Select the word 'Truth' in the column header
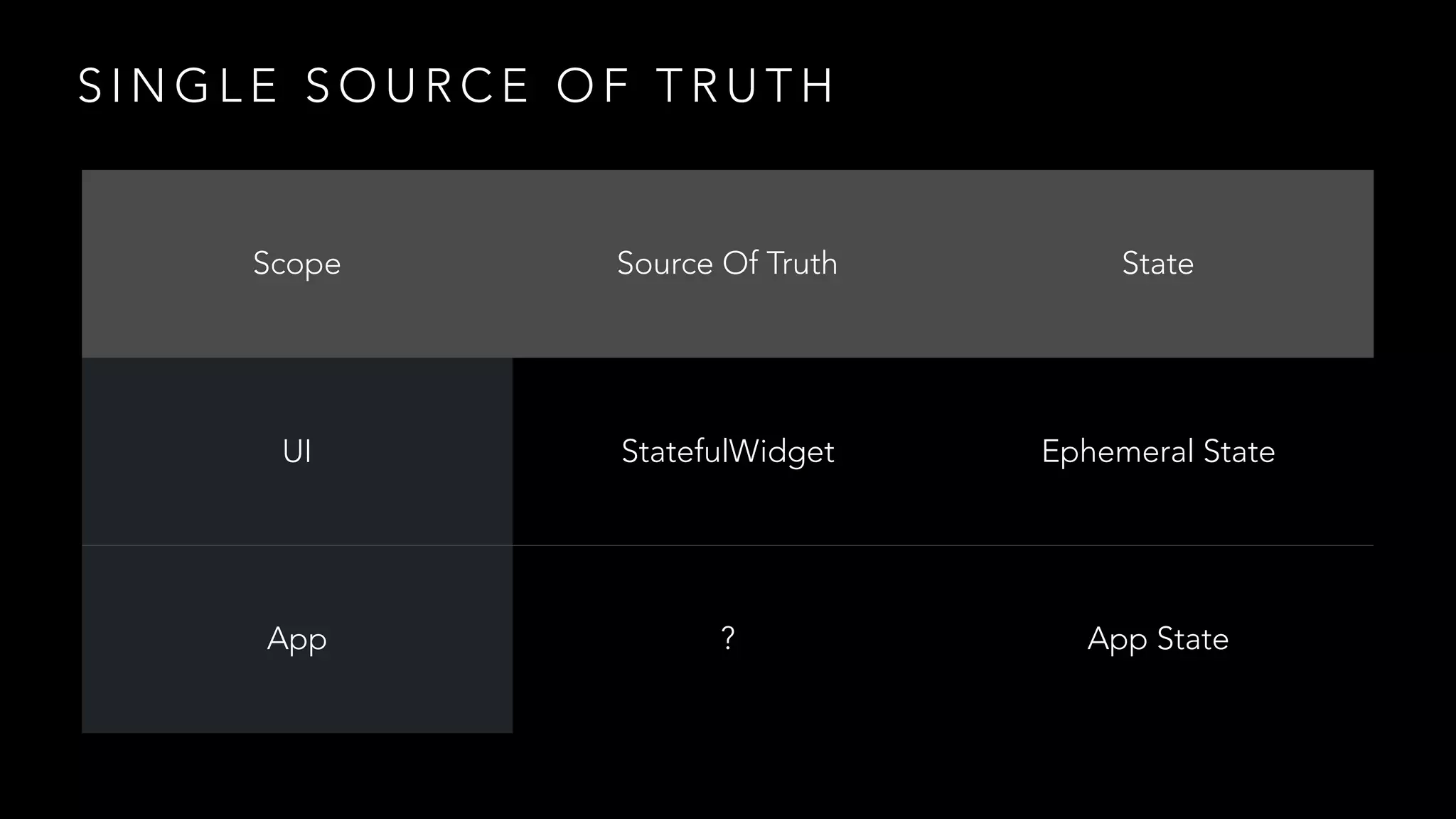The image size is (1456, 819). click(802, 264)
